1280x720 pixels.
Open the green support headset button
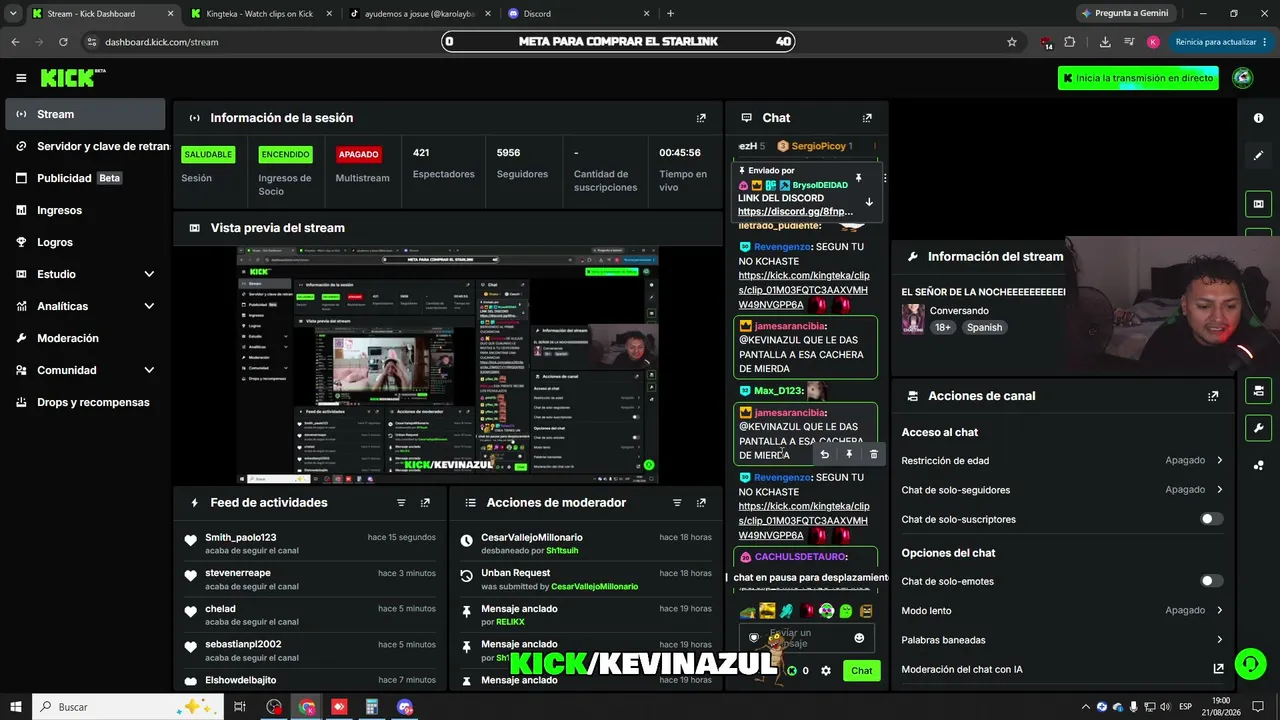[1249, 663]
